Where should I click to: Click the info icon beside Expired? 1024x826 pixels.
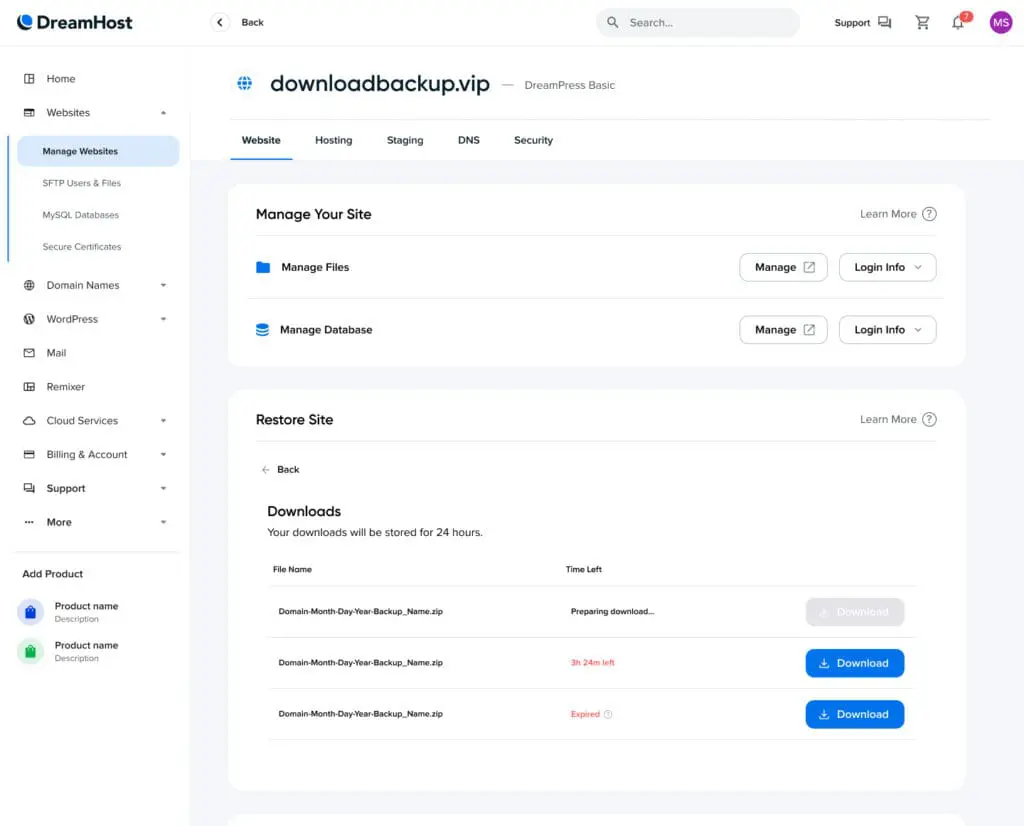608,714
